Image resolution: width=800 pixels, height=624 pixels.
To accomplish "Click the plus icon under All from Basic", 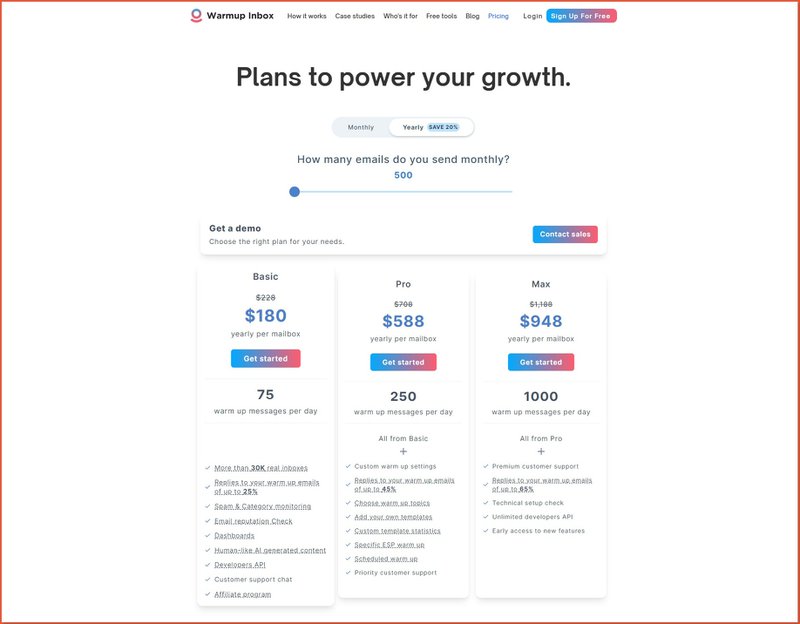I will [403, 452].
